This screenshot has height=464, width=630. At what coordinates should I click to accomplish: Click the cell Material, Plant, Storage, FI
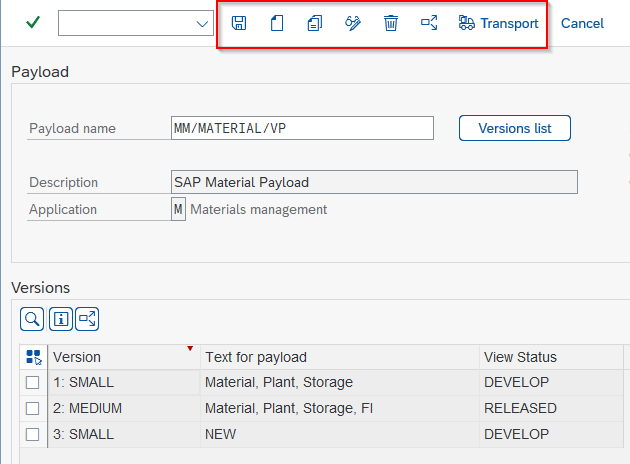point(340,408)
